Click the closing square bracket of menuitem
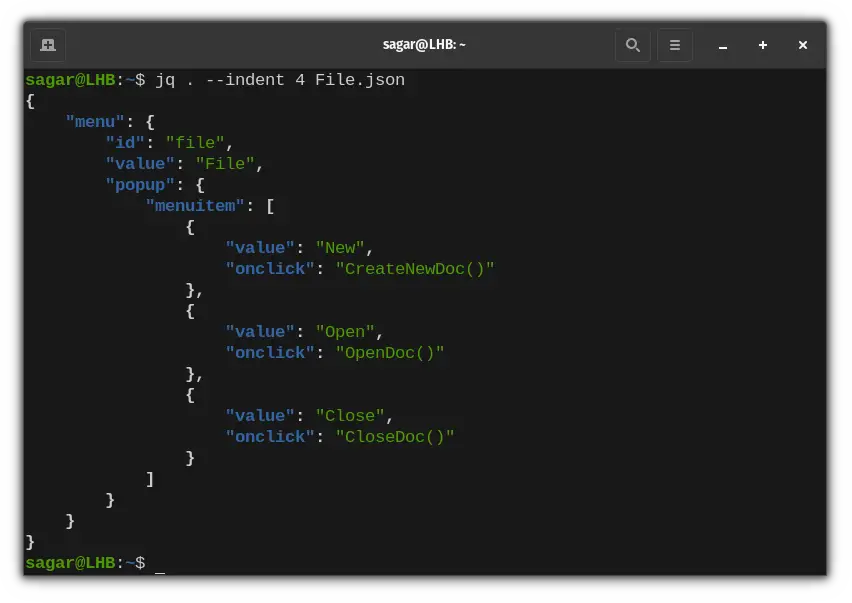This screenshot has height=603, width=852. [x=149, y=478]
